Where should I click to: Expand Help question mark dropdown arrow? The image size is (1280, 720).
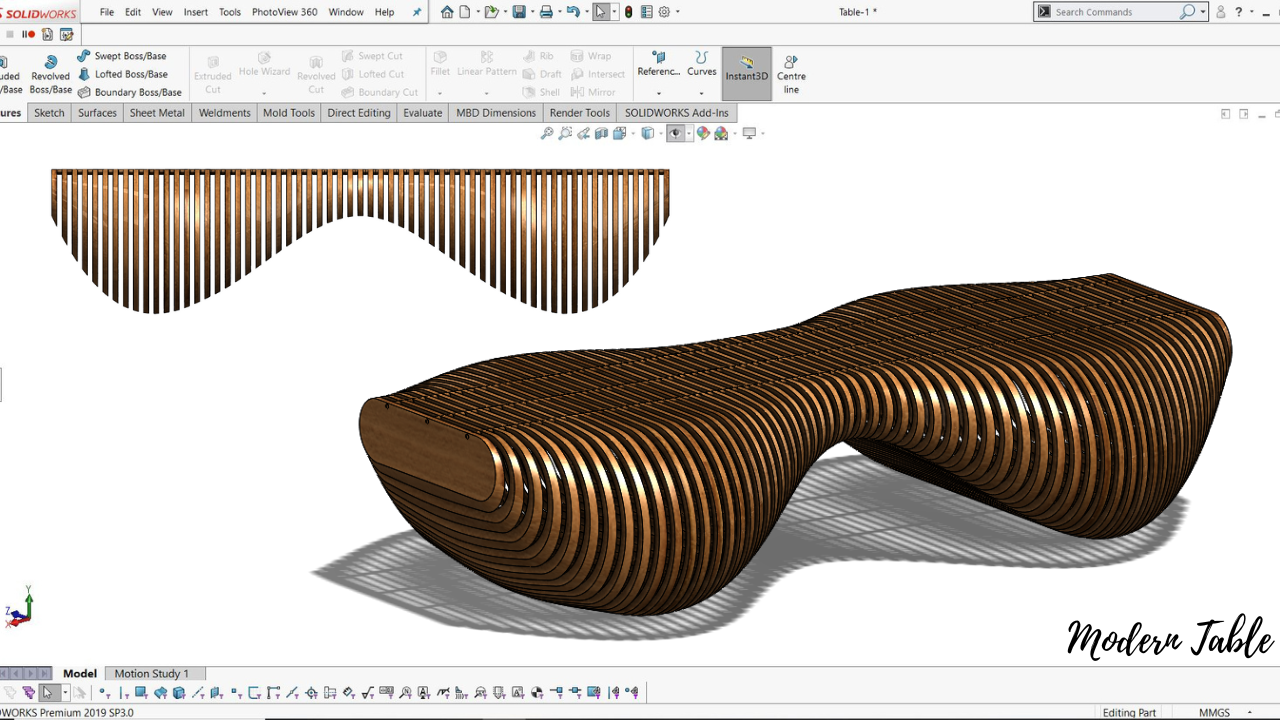pos(1253,12)
